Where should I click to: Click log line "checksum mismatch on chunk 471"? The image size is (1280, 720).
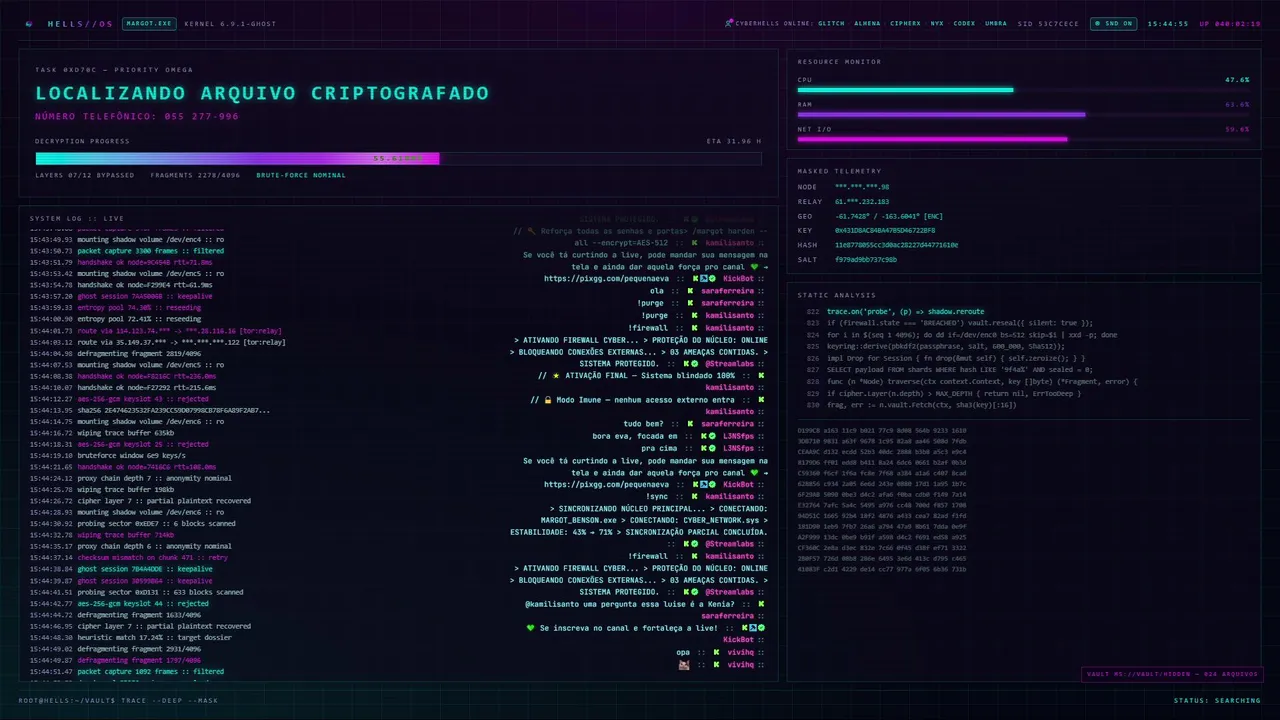[x=128, y=557]
